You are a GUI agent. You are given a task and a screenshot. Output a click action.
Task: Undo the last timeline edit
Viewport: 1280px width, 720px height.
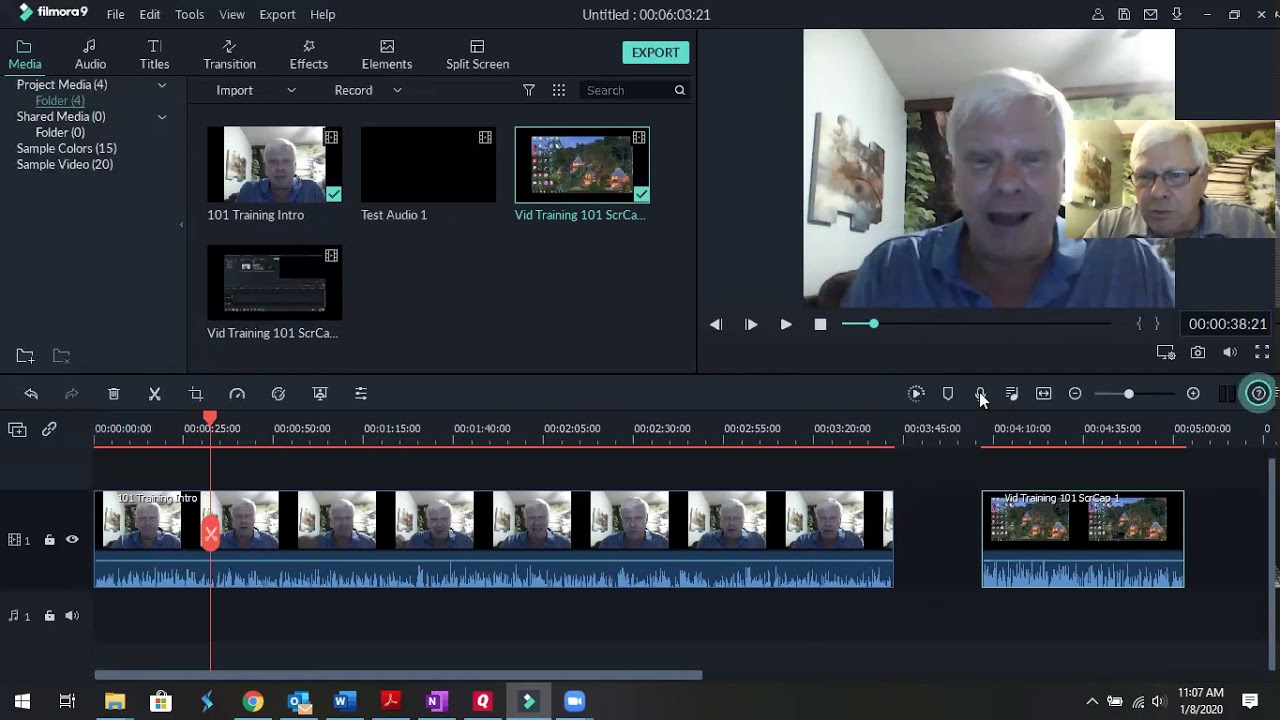pos(31,394)
